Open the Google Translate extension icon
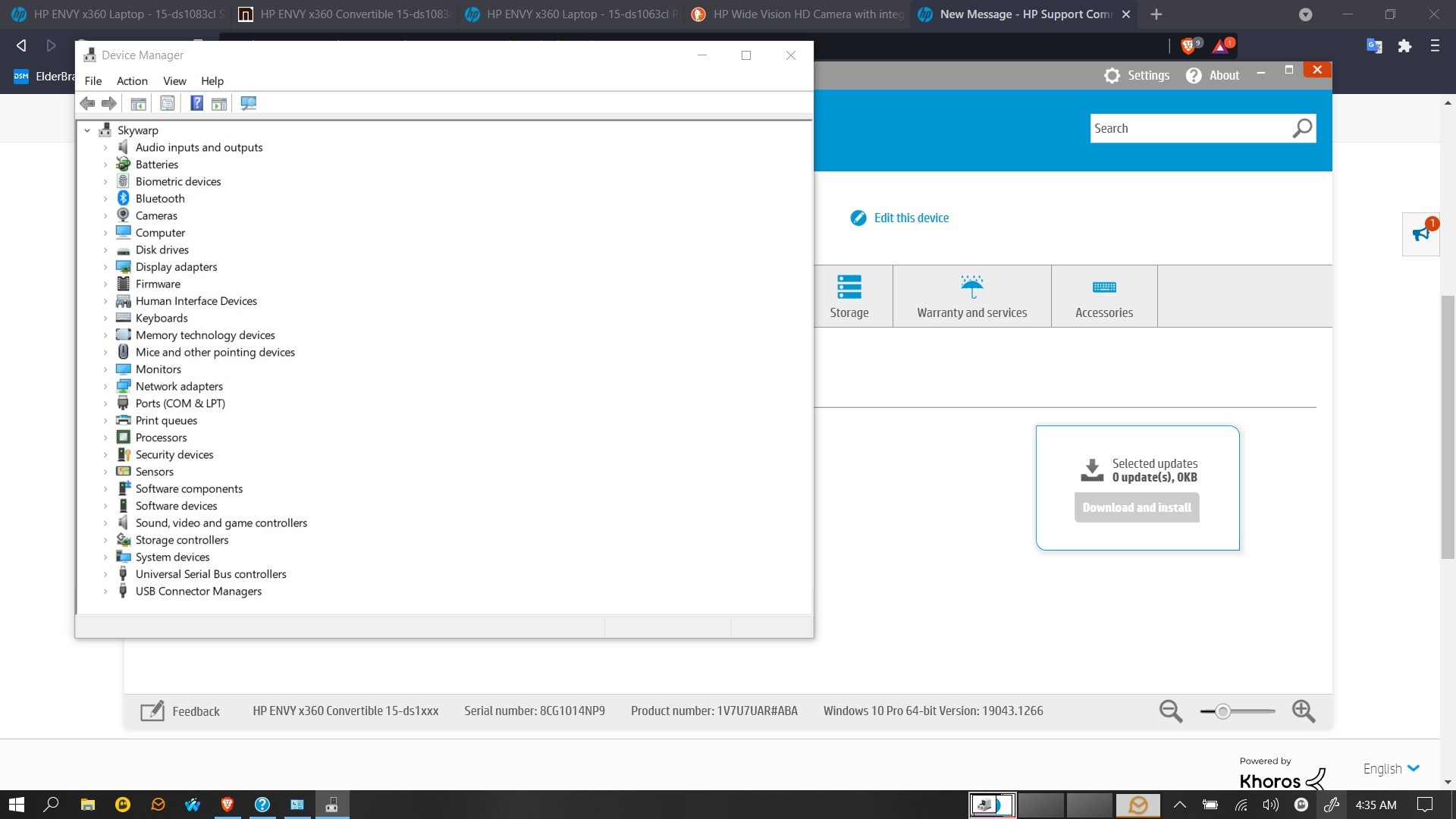The height and width of the screenshot is (819, 1456). click(x=1374, y=46)
